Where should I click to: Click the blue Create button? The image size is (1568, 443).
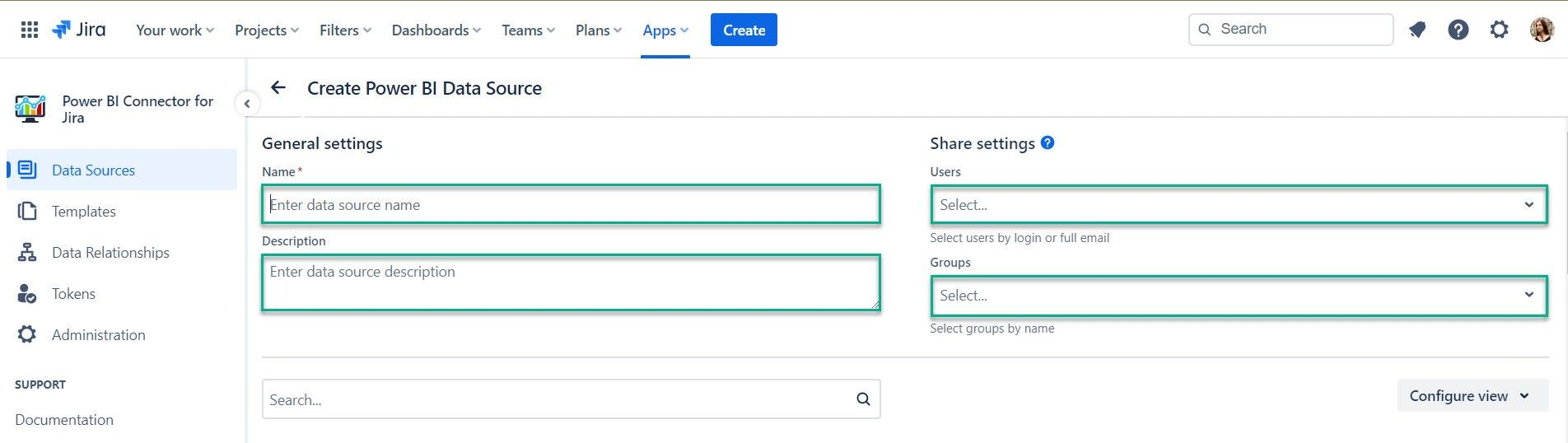(744, 30)
